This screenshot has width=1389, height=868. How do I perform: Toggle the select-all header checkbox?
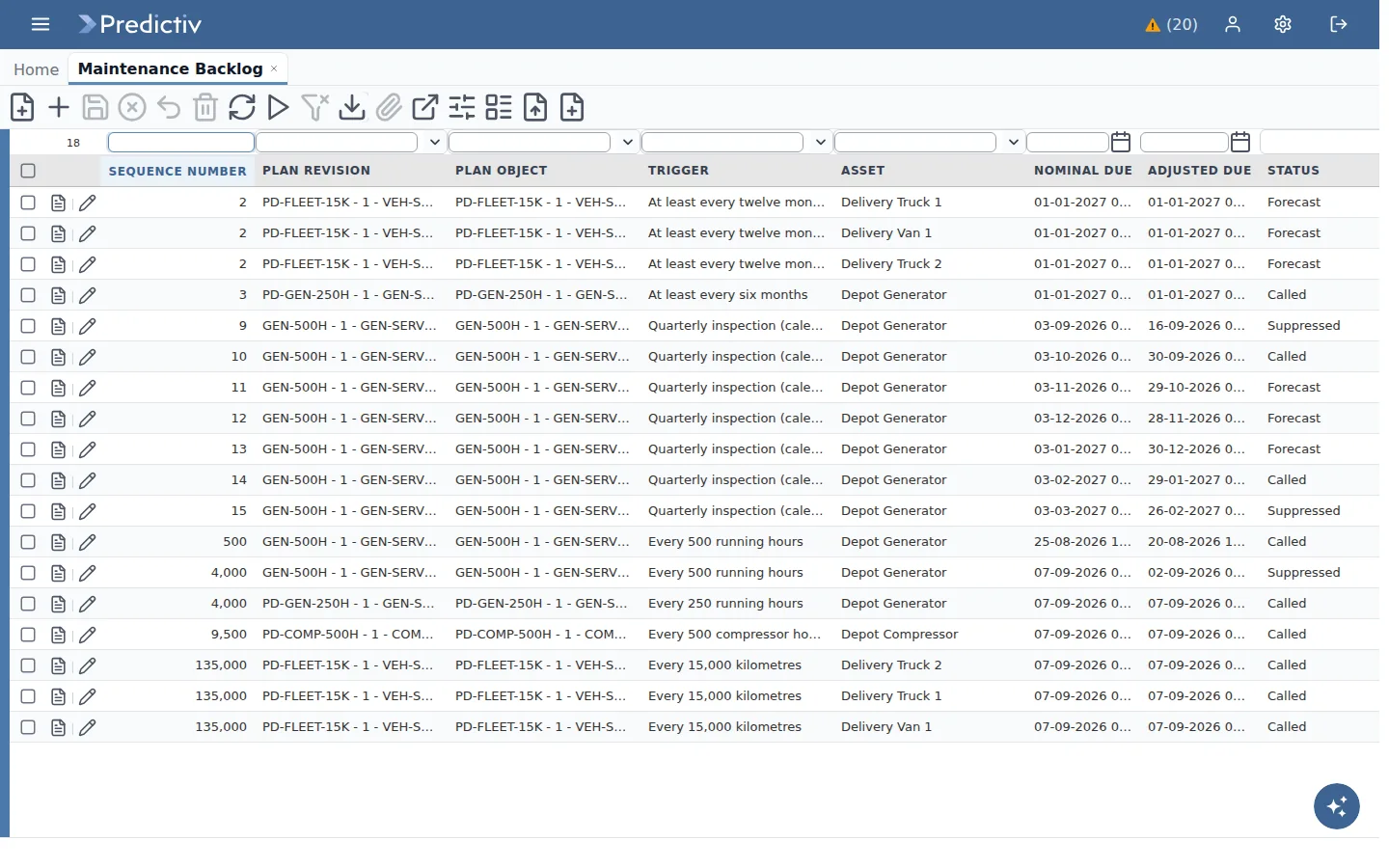point(28,171)
